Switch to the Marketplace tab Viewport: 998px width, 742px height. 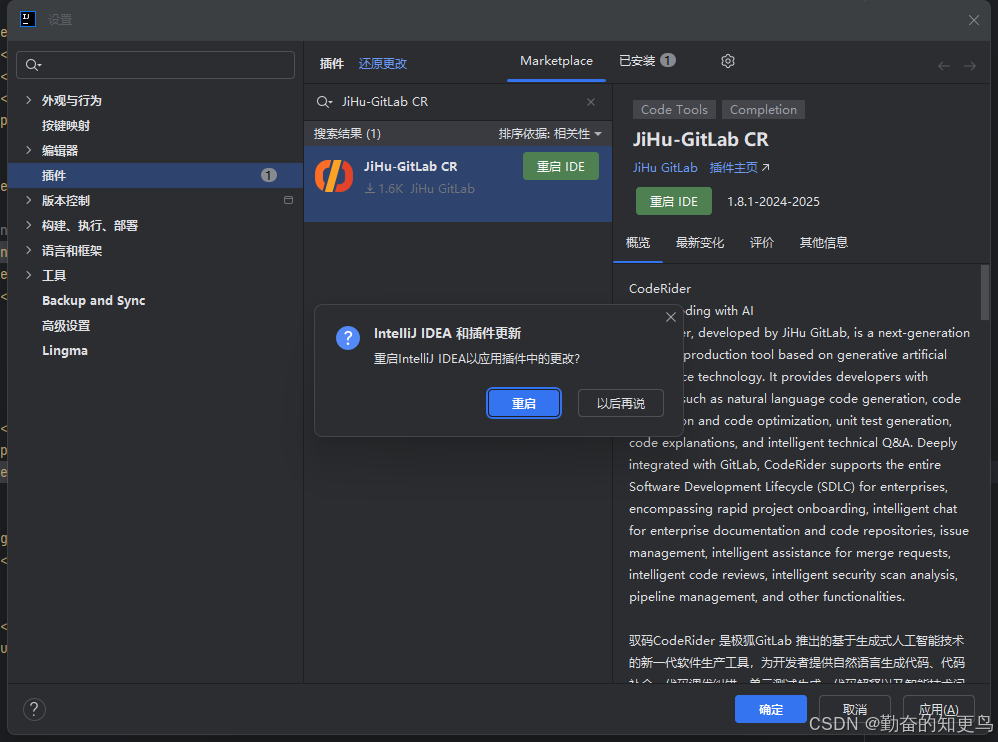(556, 61)
